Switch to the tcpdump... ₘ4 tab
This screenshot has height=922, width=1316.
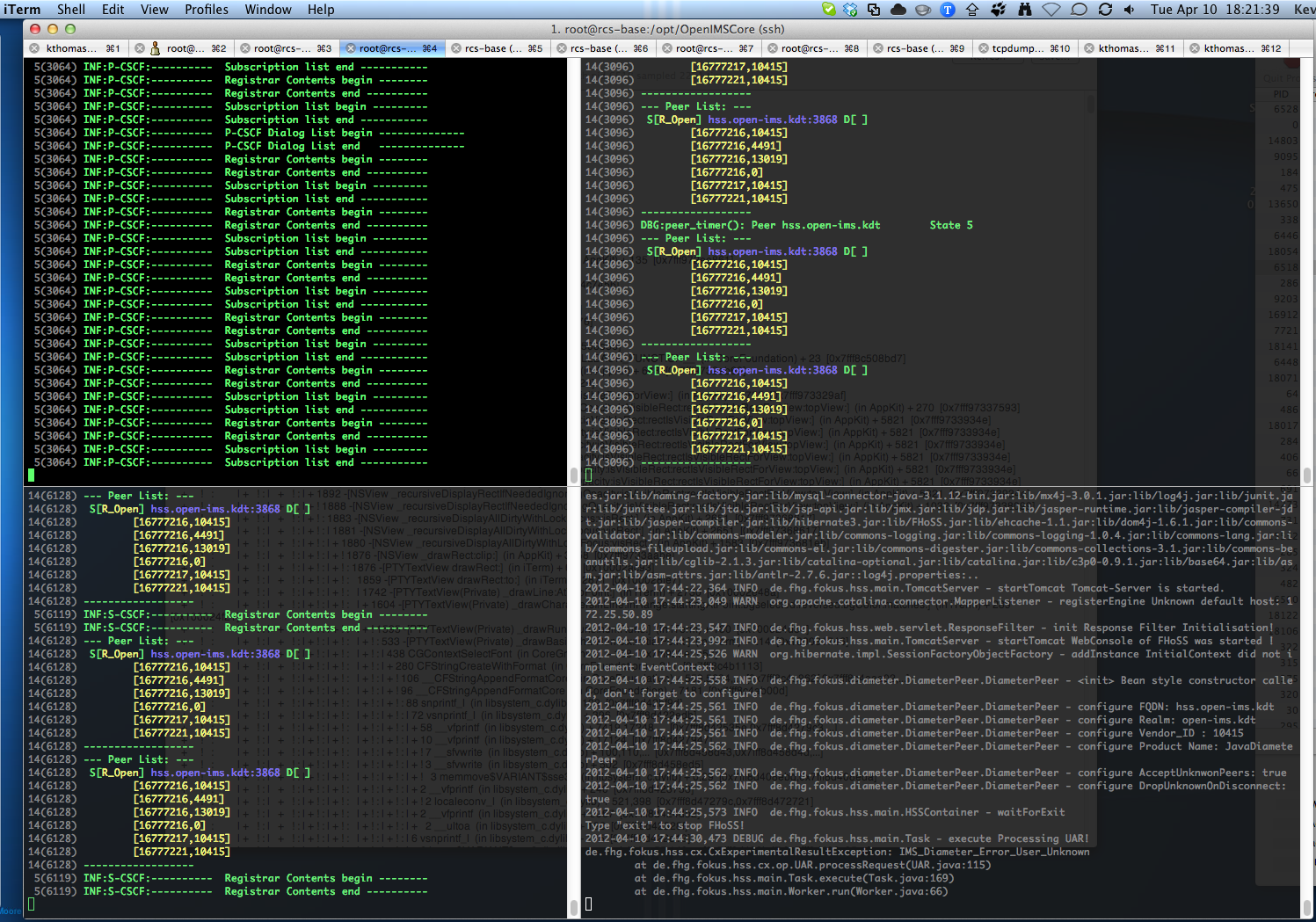(1025, 48)
